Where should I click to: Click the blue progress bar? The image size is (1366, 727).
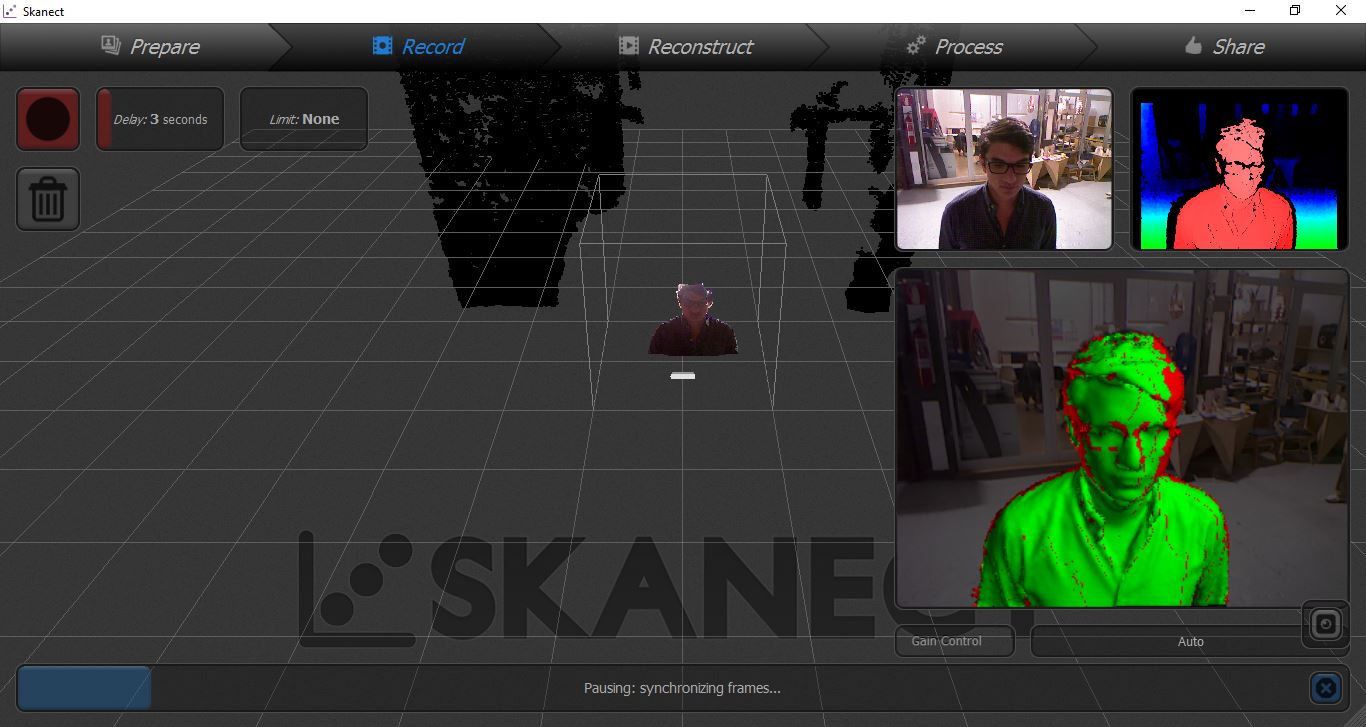[84, 688]
